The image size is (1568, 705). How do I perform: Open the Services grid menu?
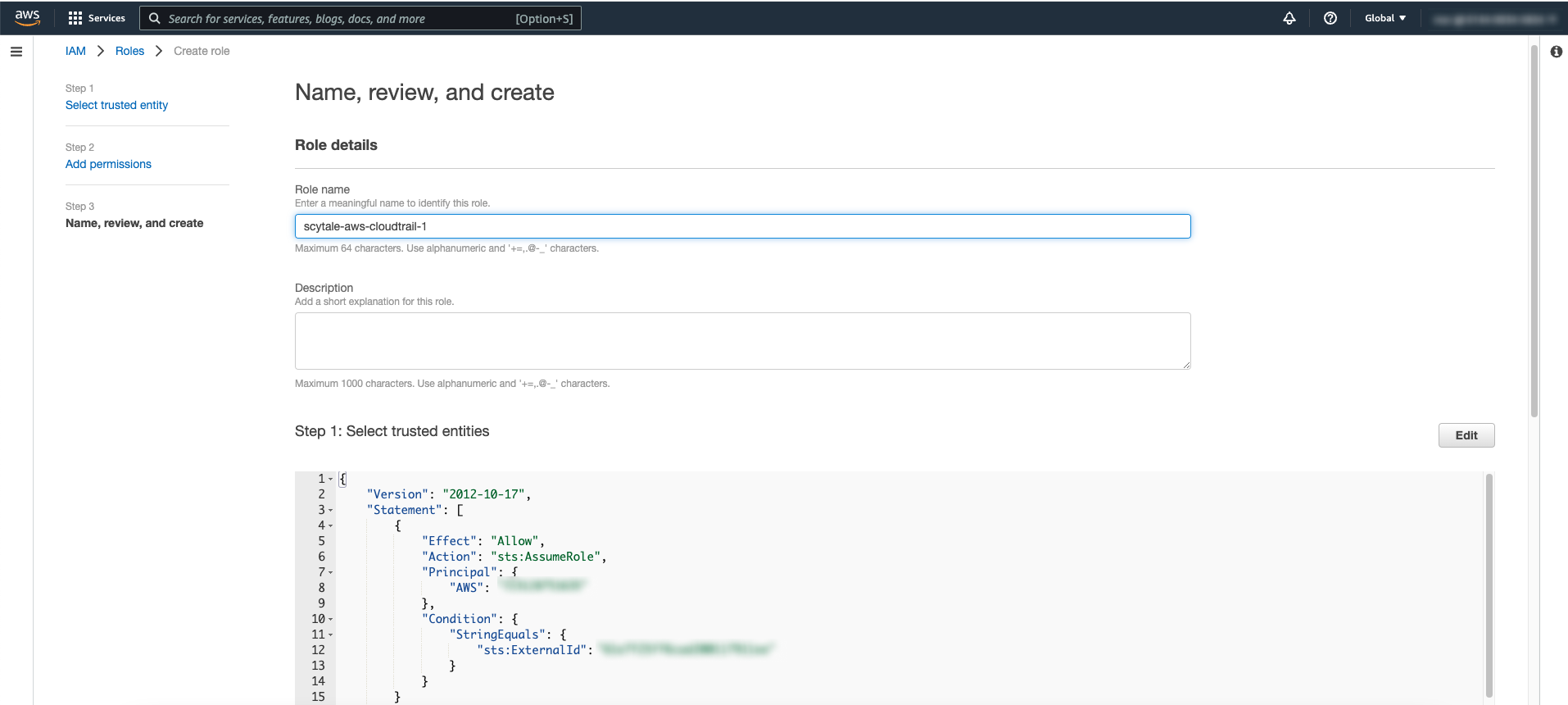75,18
